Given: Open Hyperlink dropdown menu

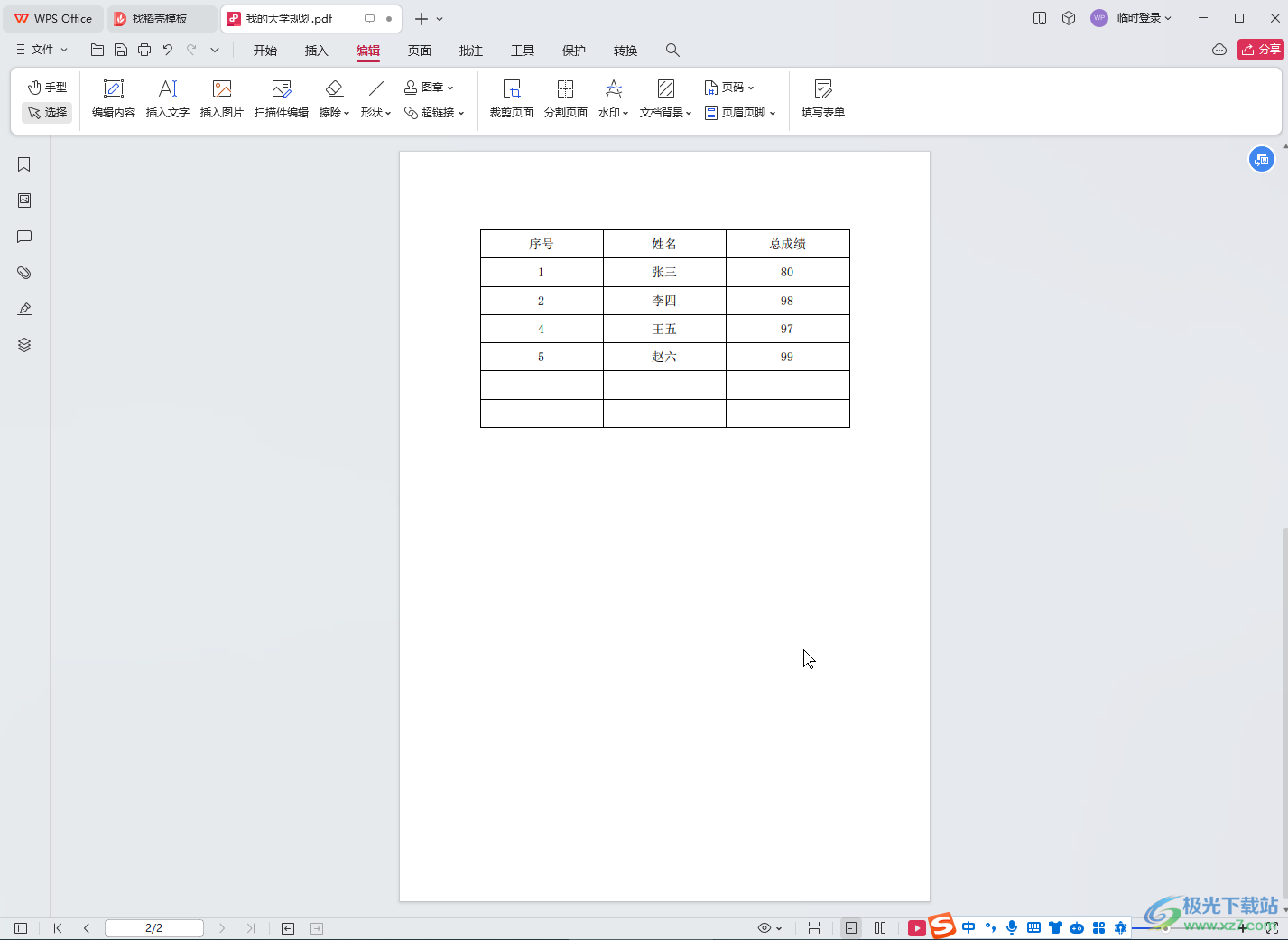Looking at the screenshot, I should (434, 113).
